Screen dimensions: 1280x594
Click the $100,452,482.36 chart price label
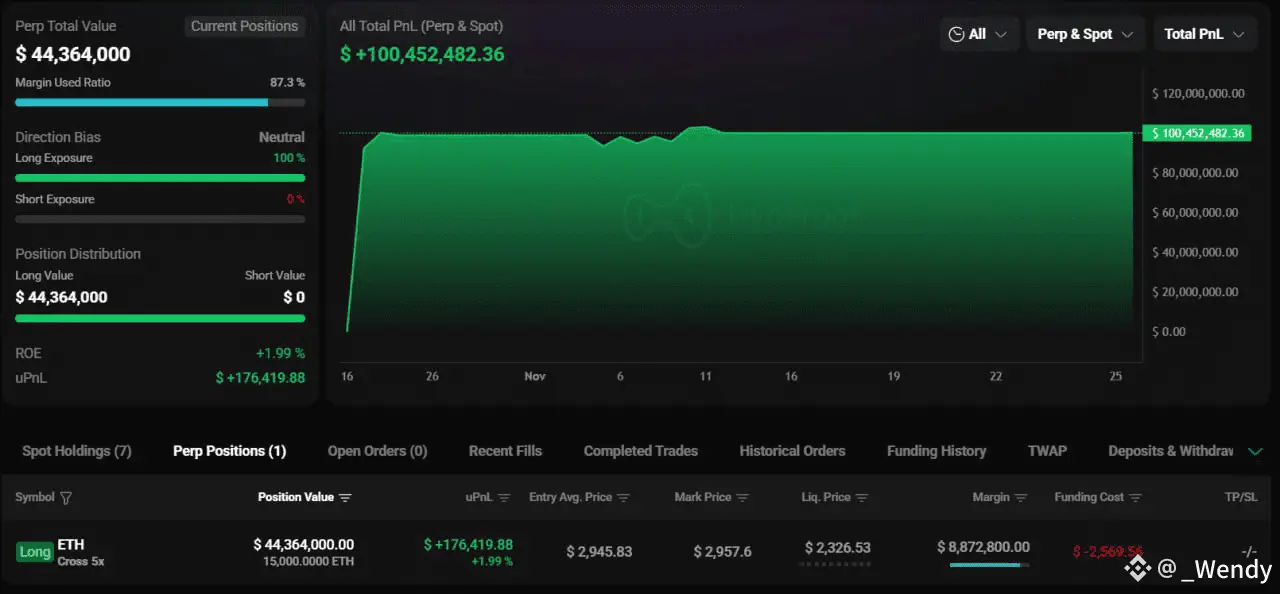pos(1197,133)
